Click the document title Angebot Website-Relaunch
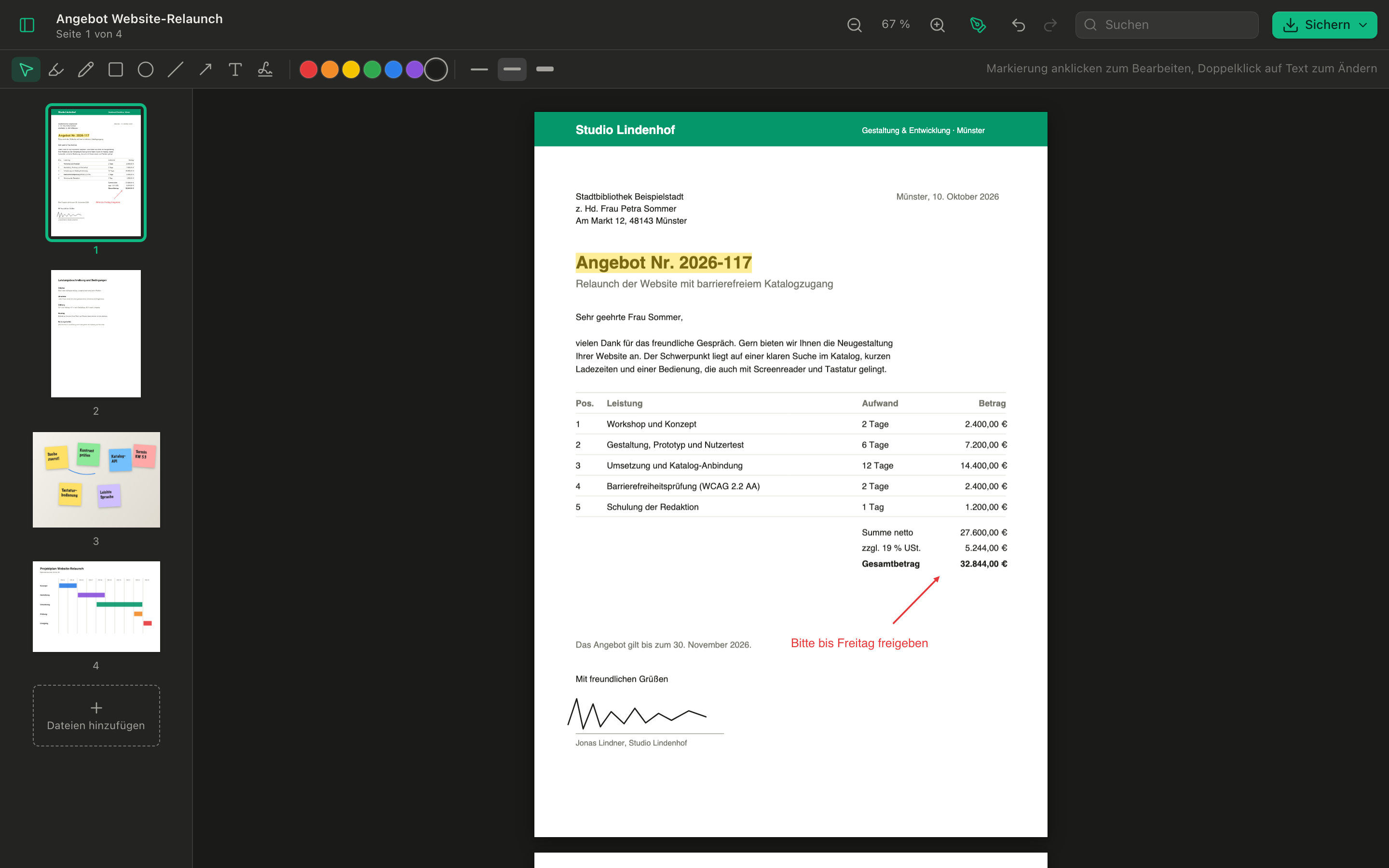 139,19
